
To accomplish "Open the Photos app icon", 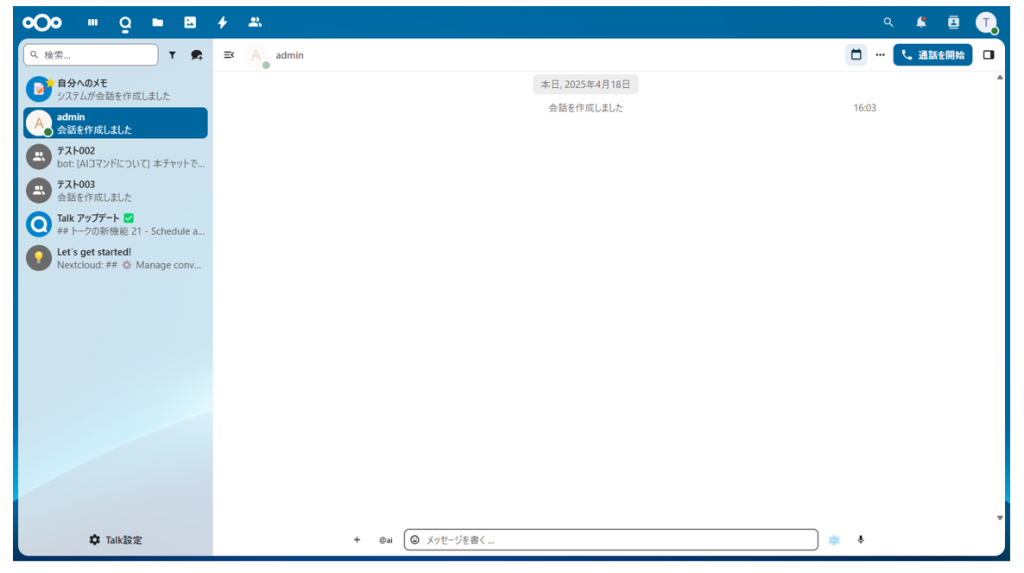I will pos(190,22).
